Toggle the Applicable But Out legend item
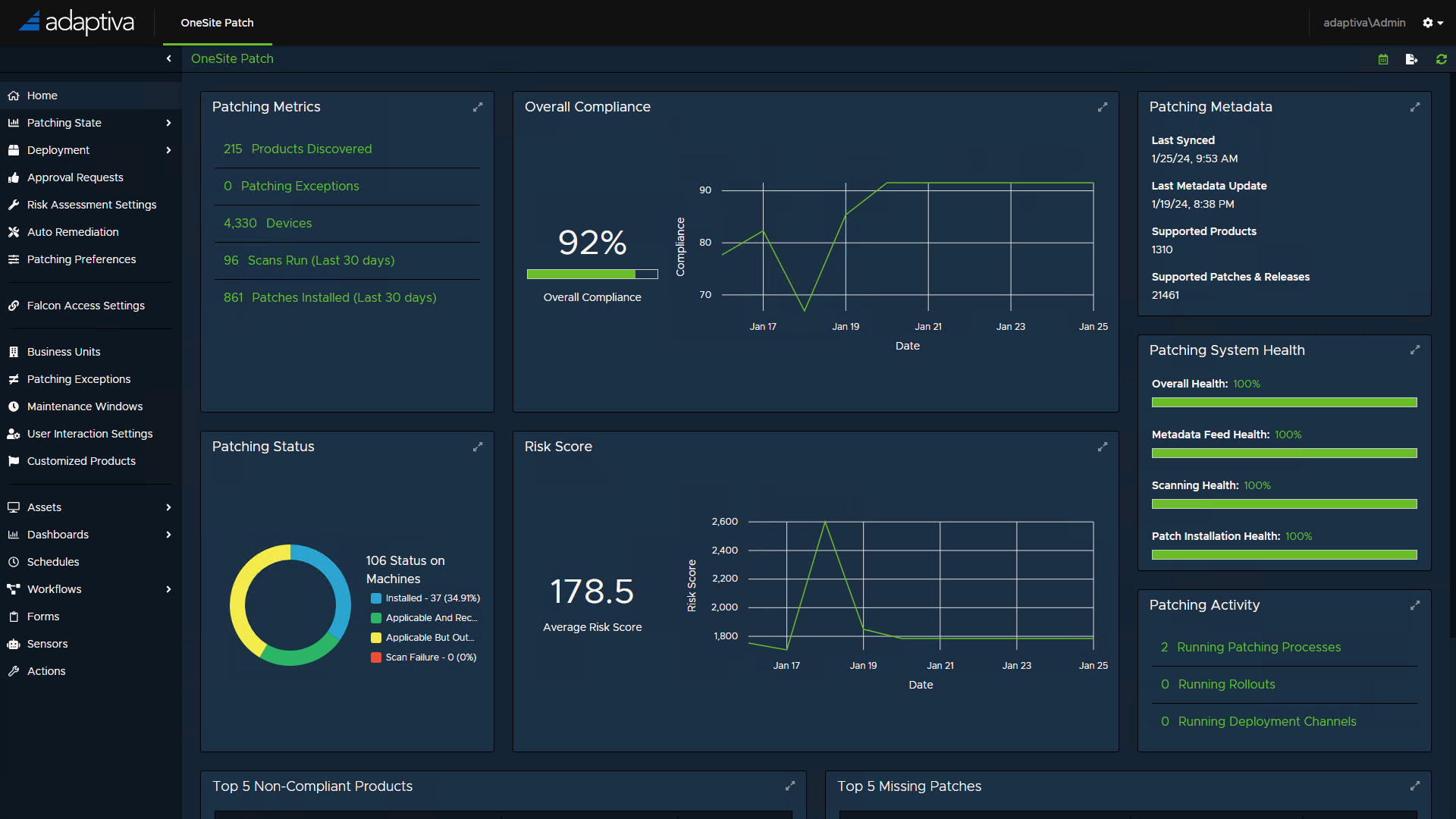 (x=423, y=638)
